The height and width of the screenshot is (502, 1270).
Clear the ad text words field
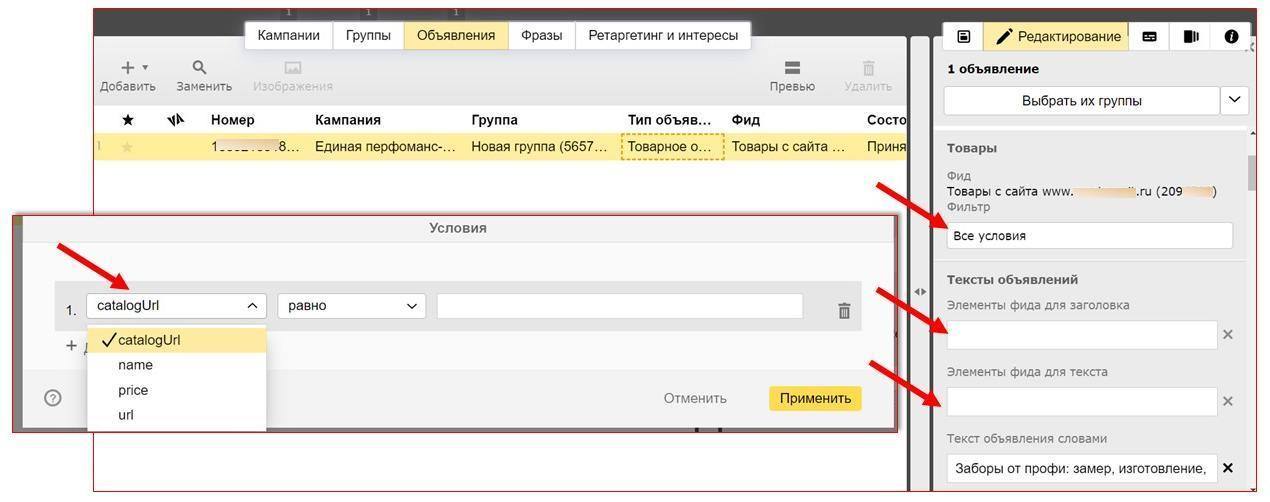[1228, 468]
